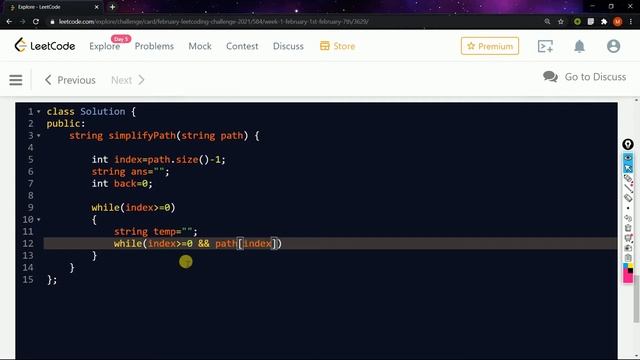The height and width of the screenshot is (360, 640).
Task: Click the brush size dot in pen toolbar
Action: coord(628,208)
